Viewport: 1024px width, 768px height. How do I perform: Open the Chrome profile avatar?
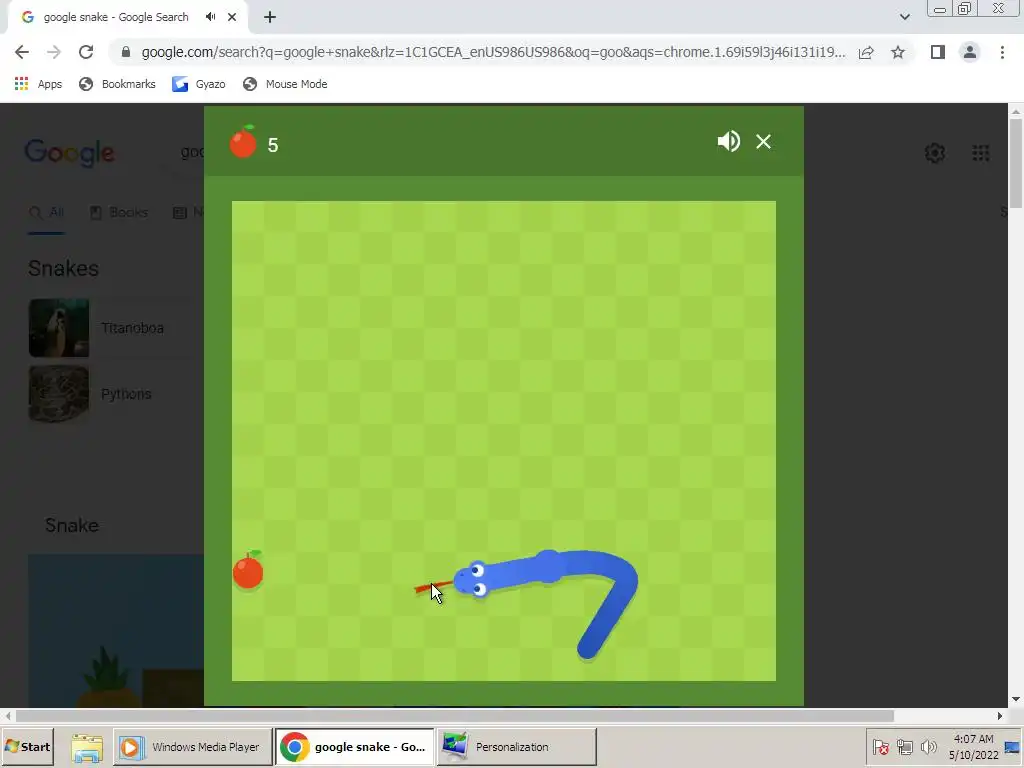point(970,52)
